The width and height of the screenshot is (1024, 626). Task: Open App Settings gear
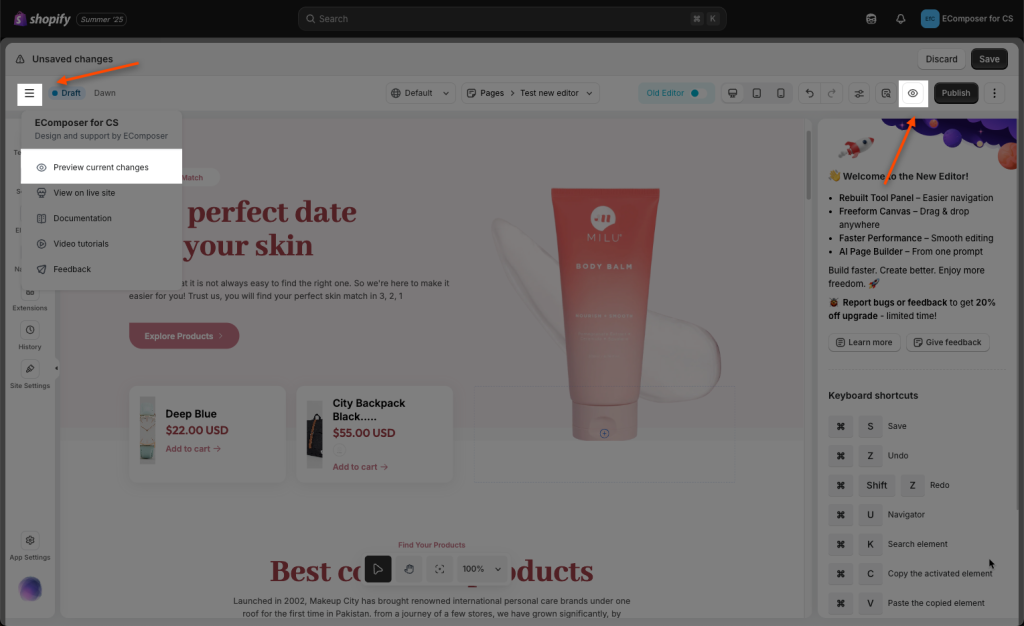pos(30,546)
